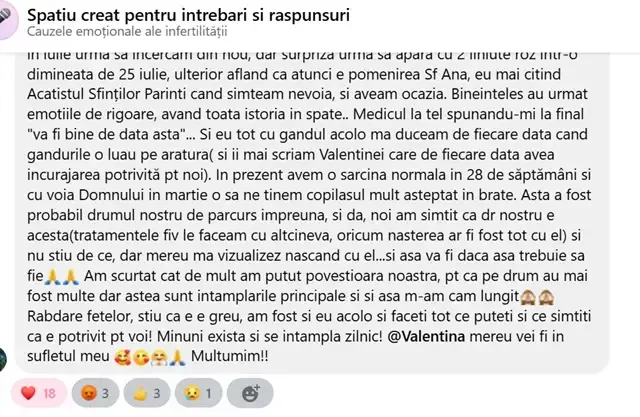Click praying hands emoji before 'Multumim!!'

[x=177, y=357]
